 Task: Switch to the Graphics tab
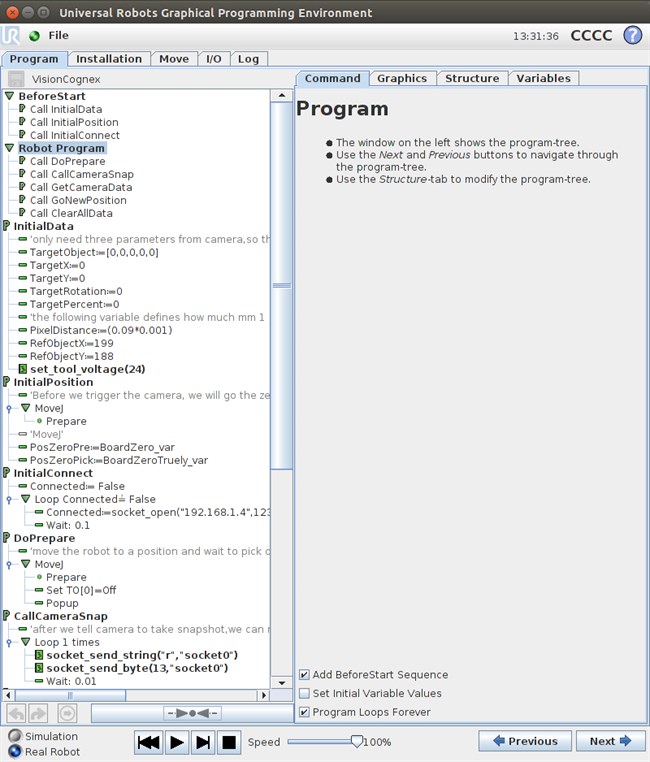tap(402, 78)
